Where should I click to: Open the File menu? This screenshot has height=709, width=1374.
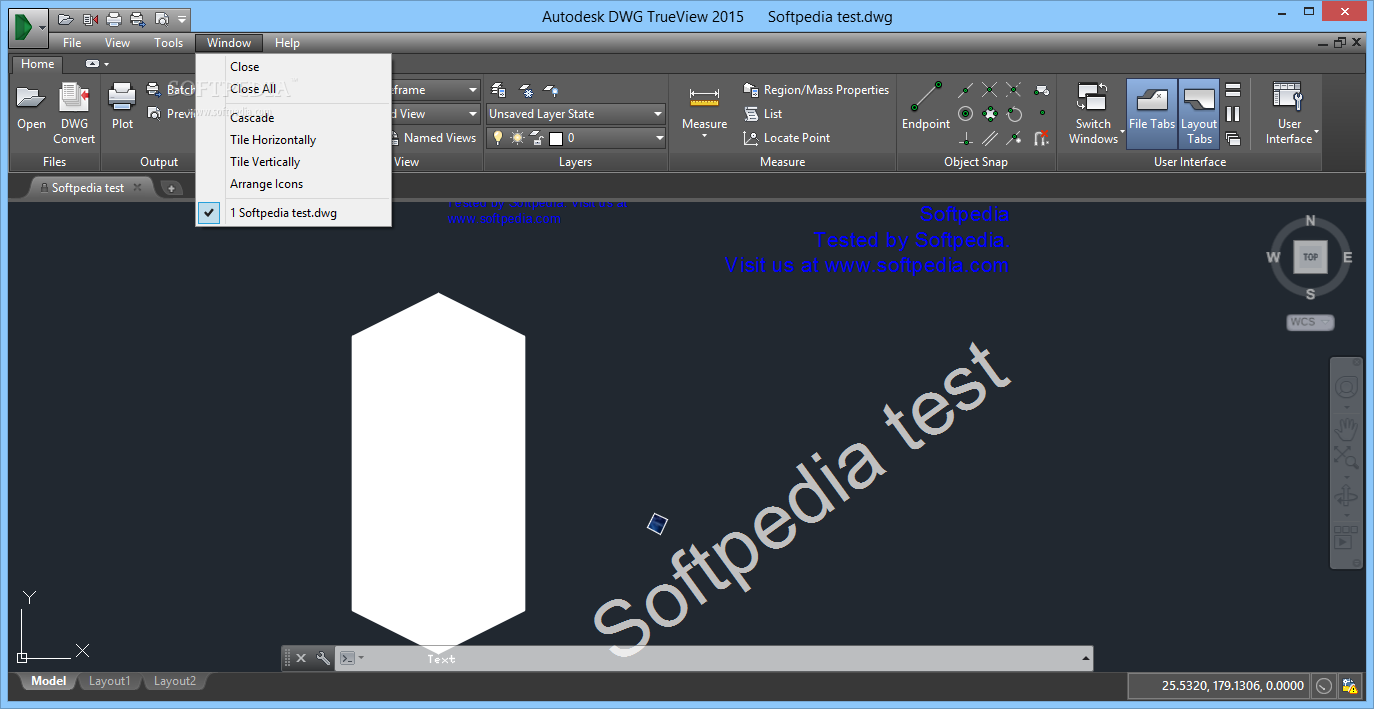(72, 43)
